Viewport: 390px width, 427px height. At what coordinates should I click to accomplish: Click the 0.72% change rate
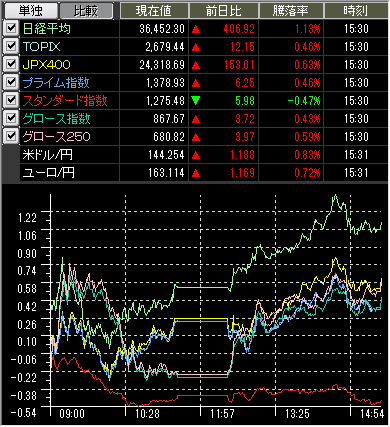pyautogui.click(x=307, y=173)
